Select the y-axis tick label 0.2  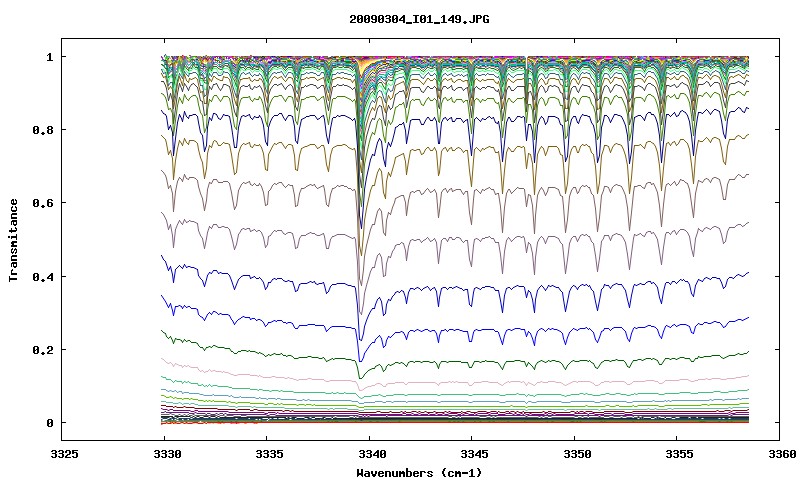click(x=43, y=350)
